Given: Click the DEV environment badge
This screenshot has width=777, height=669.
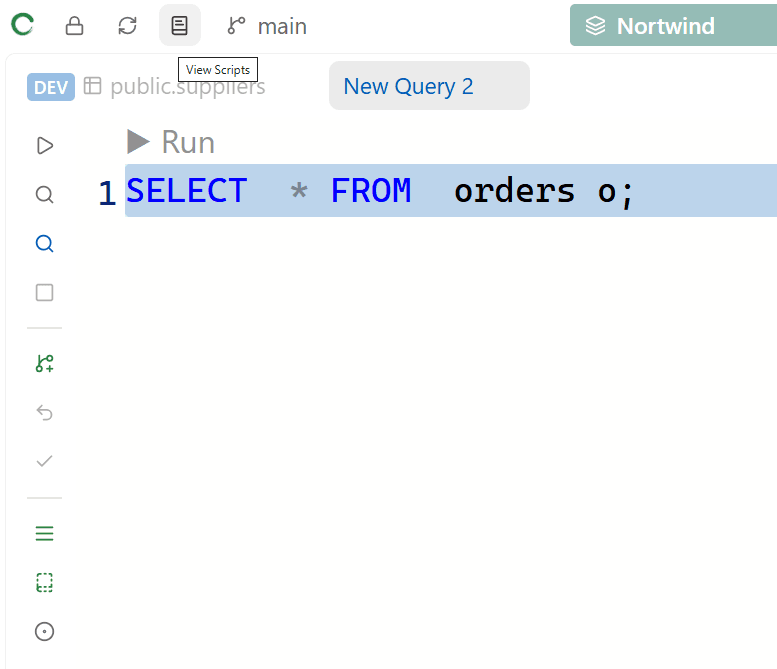Looking at the screenshot, I should [x=51, y=87].
